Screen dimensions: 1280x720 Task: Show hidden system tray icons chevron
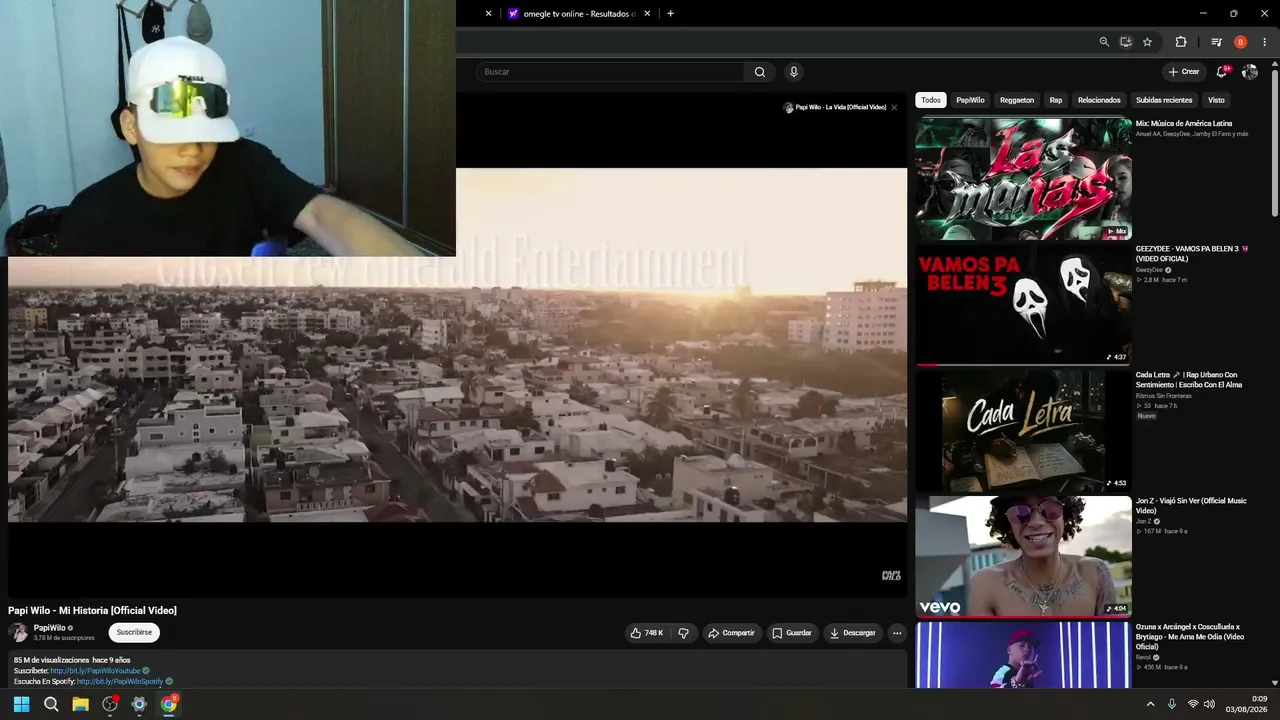click(1150, 704)
